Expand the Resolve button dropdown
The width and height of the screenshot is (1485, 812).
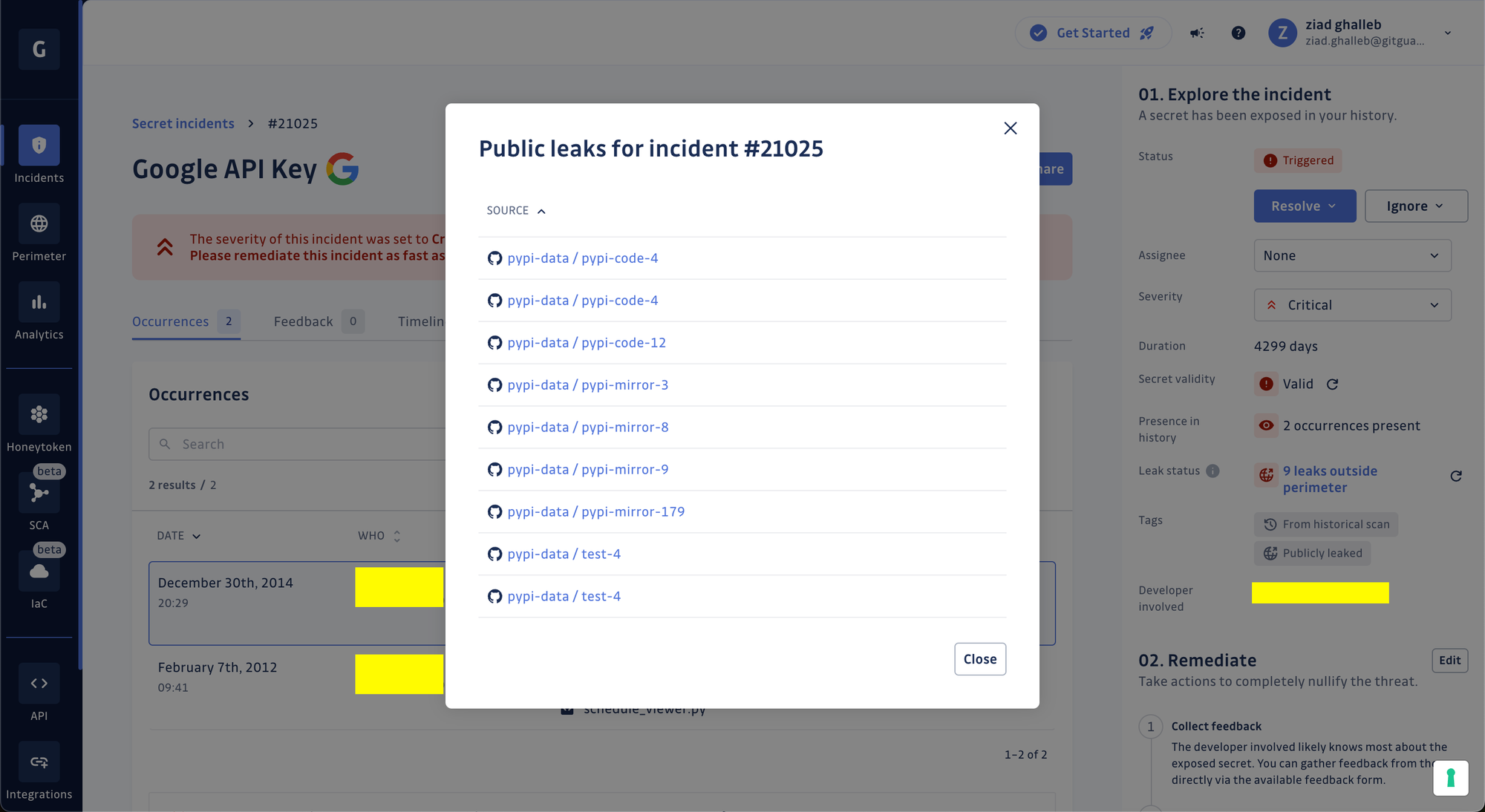click(1331, 206)
